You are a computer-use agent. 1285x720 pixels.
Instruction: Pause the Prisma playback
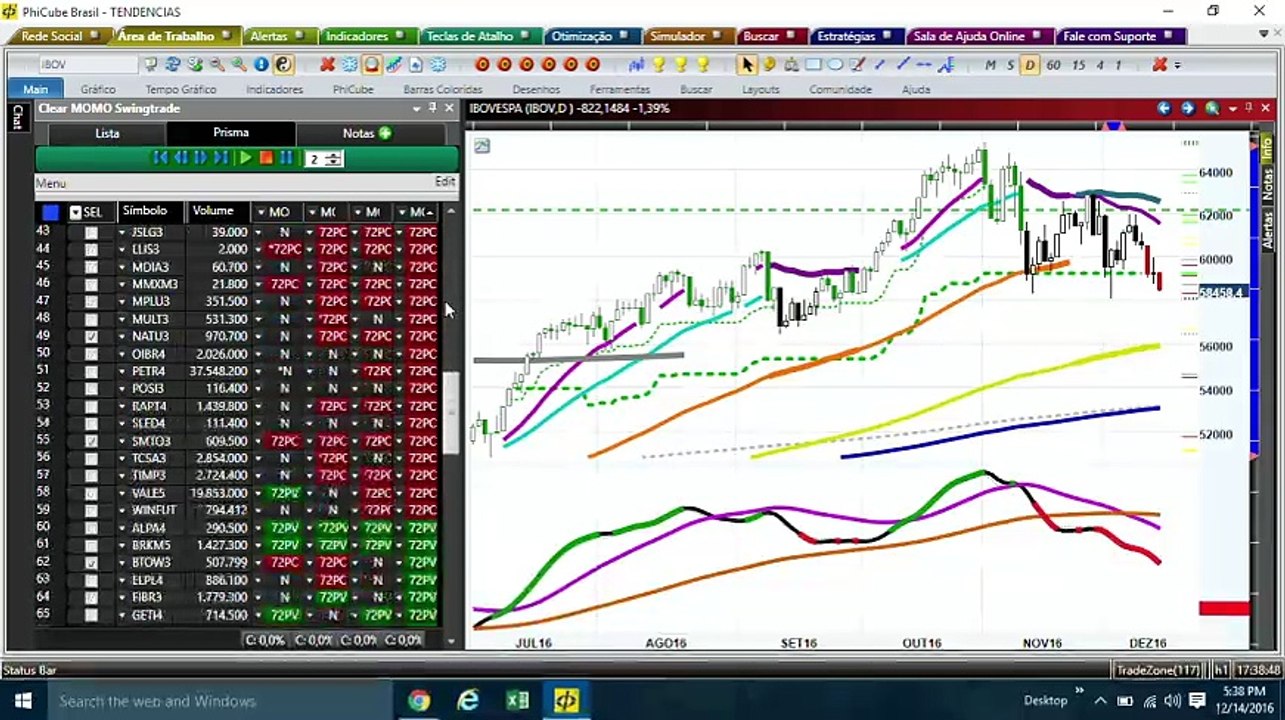(286, 158)
